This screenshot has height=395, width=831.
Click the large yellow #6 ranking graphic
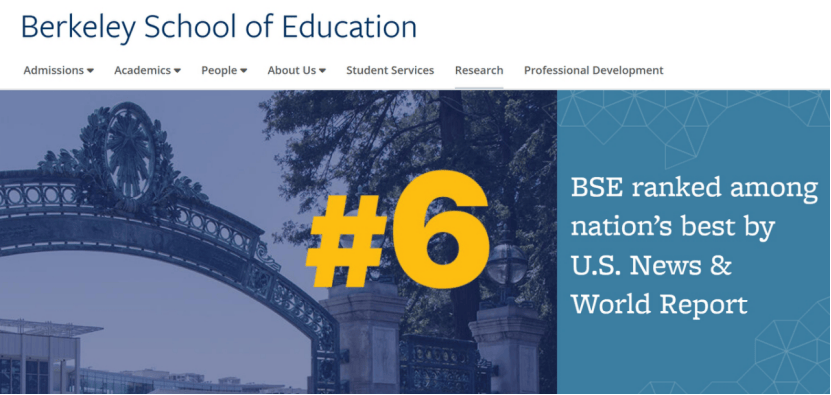click(x=397, y=229)
